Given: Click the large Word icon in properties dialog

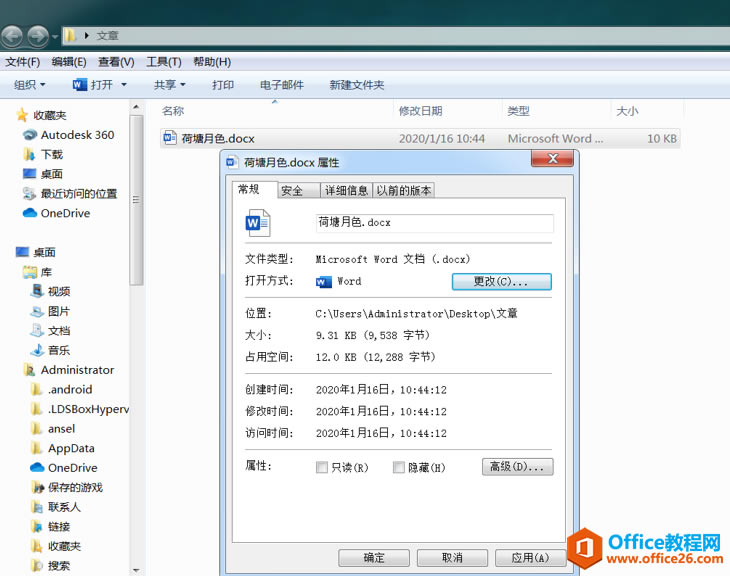Looking at the screenshot, I should coord(257,223).
